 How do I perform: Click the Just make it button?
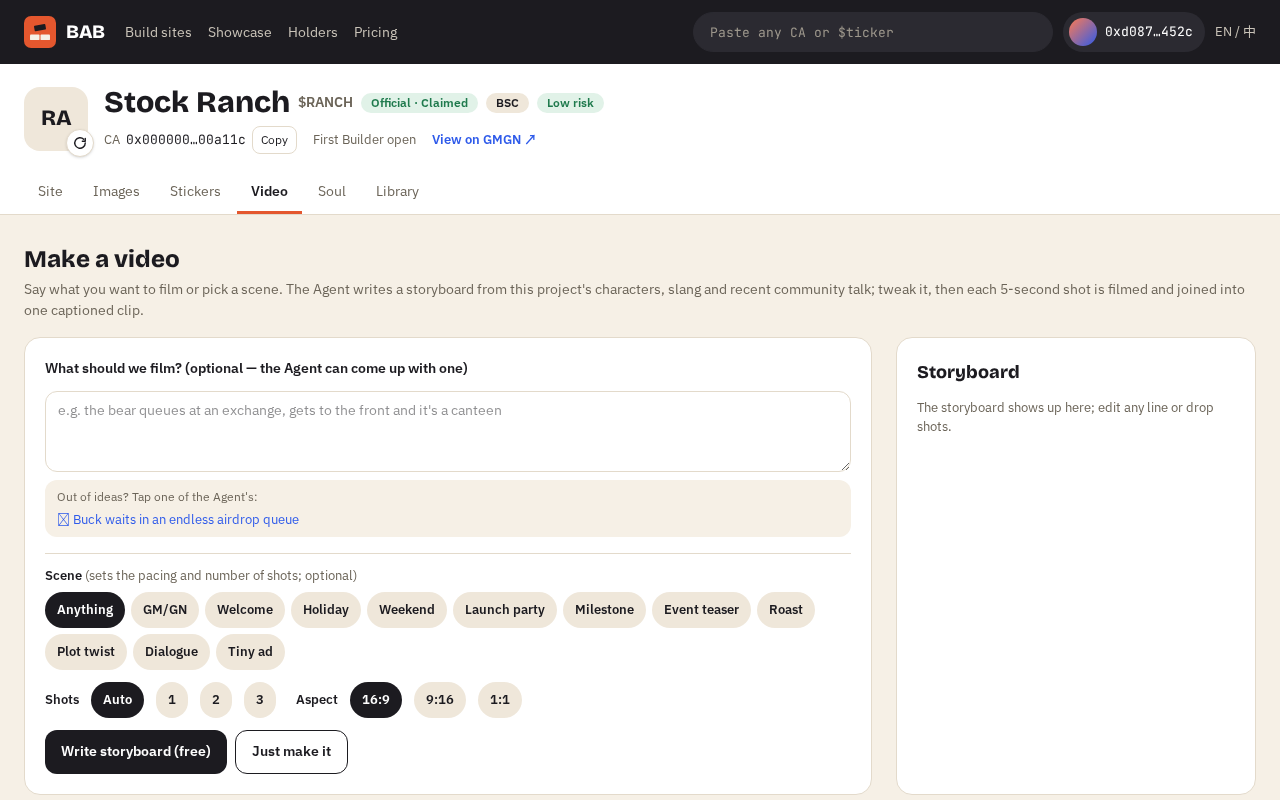(291, 752)
